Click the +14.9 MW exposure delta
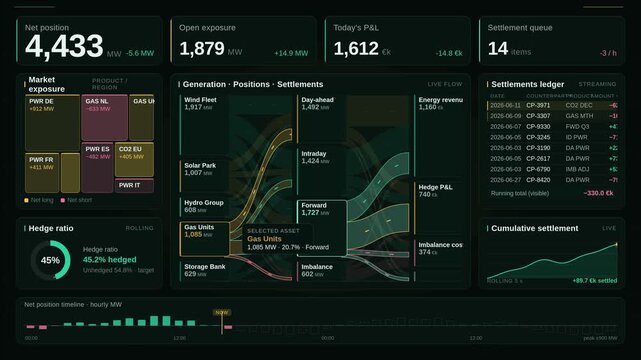Viewport: 641px width, 360px height. 291,53
